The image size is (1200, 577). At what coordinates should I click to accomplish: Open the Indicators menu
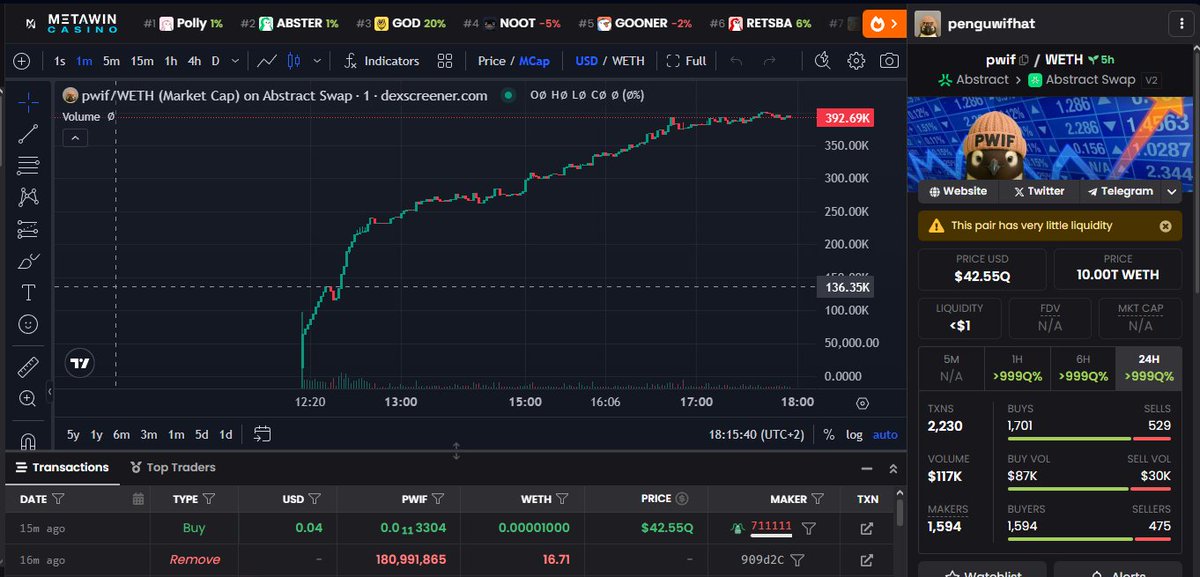381,61
